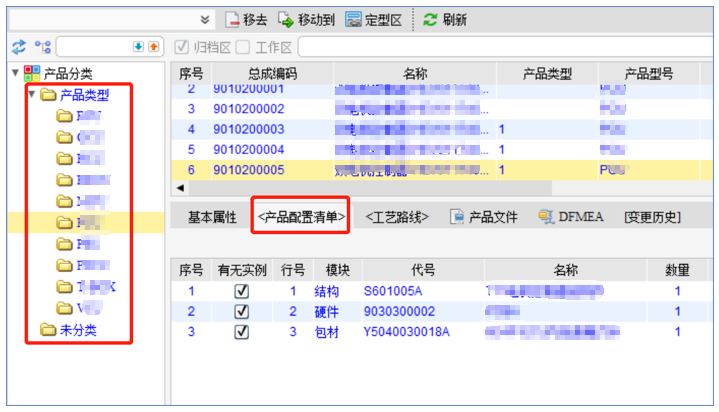Select the row with code 9010200003
Screen dimensions: 719x412
[249, 129]
